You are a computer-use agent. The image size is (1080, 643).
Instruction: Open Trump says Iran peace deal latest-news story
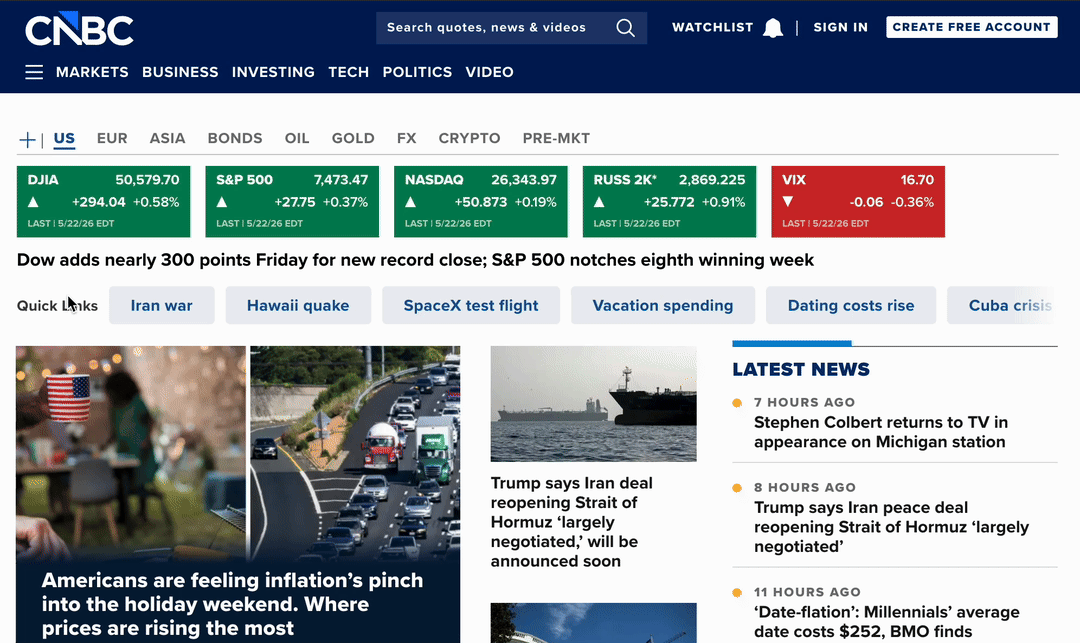891,527
